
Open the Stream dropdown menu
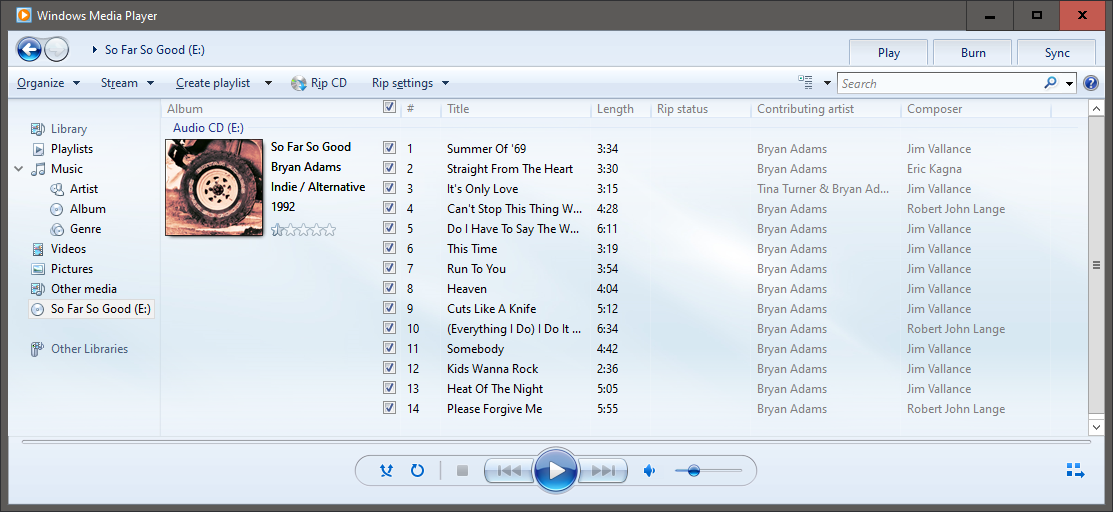pos(128,83)
